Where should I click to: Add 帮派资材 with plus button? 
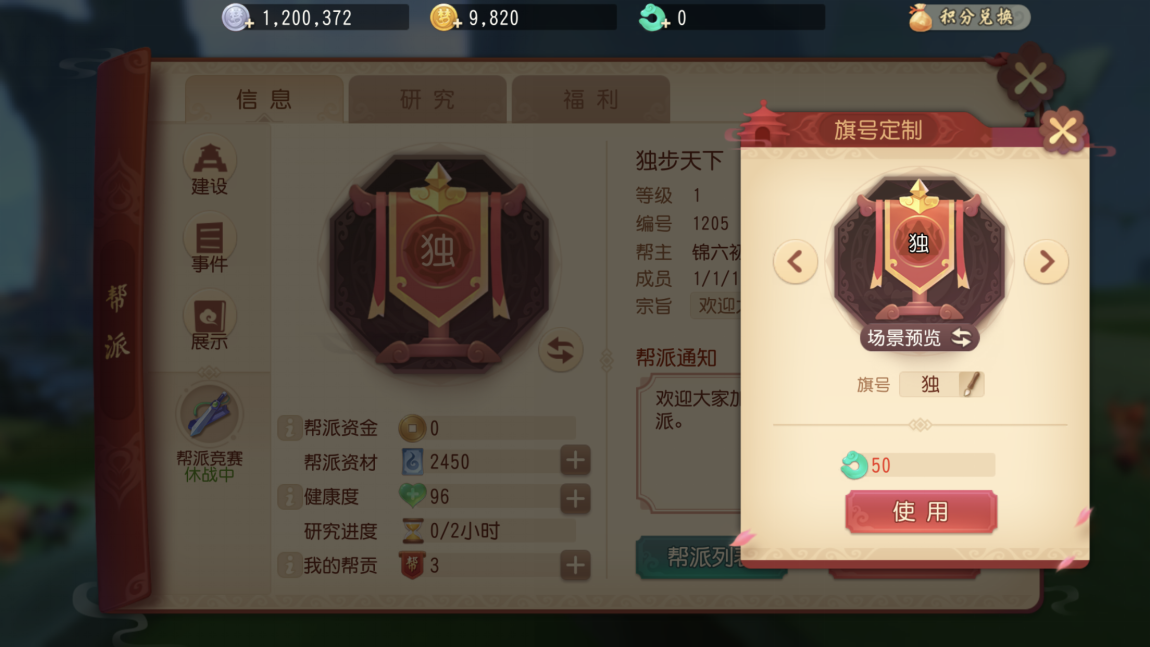[575, 461]
